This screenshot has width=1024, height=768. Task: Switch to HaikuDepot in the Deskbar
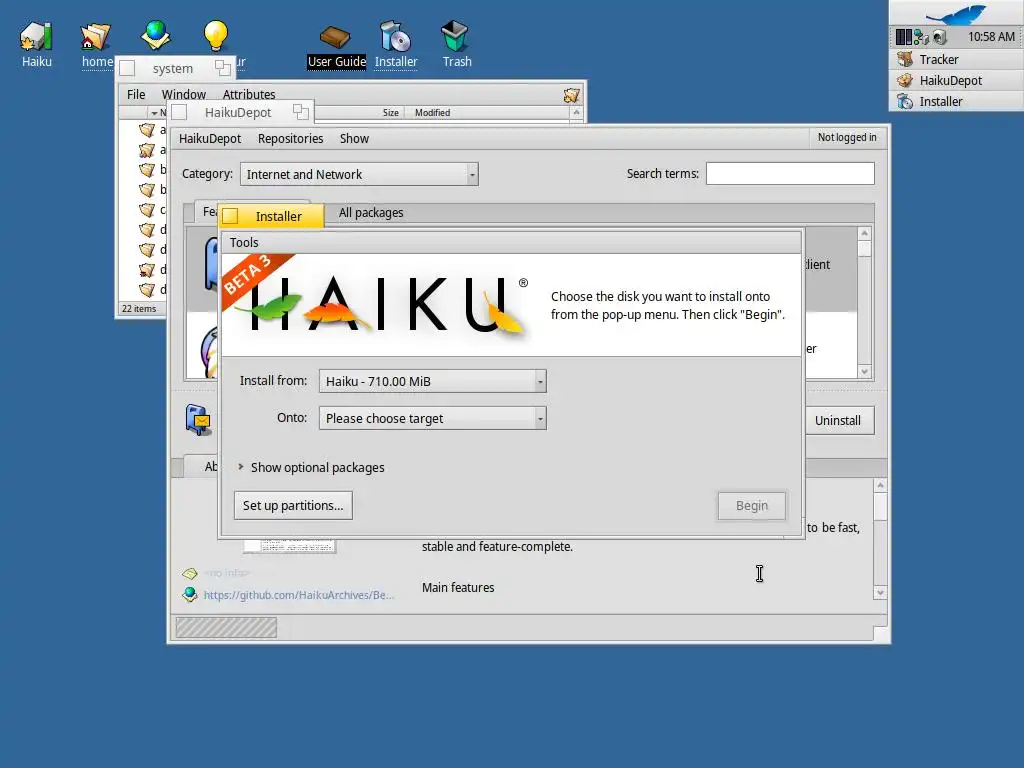click(957, 80)
